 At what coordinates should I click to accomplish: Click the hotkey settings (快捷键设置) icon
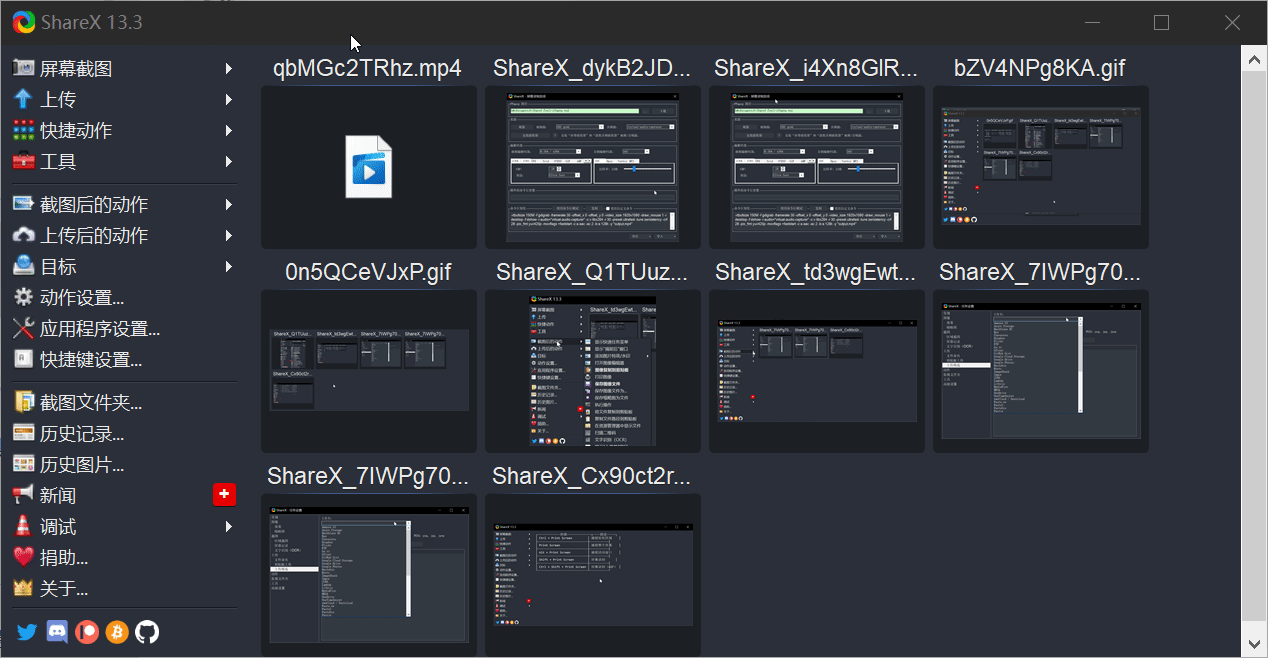24,359
